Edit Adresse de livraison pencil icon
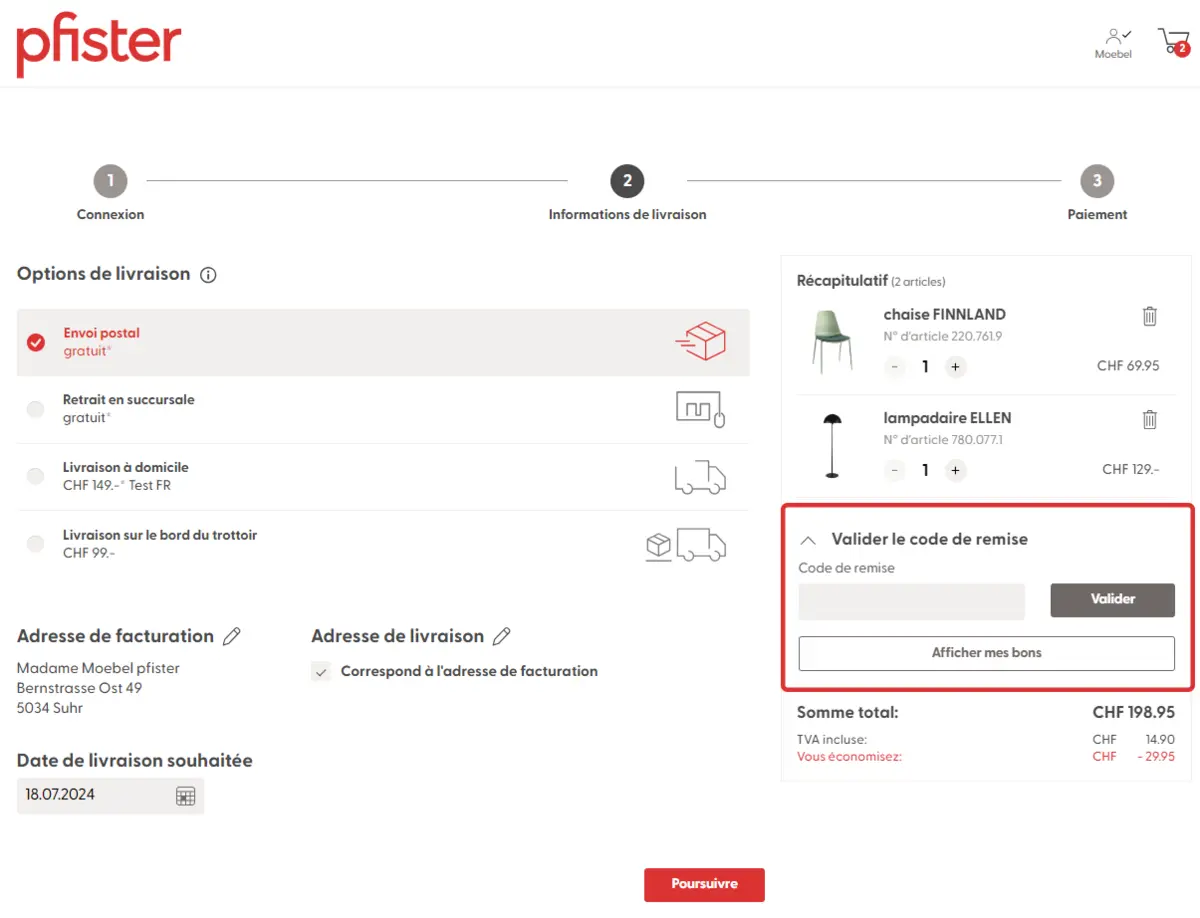This screenshot has width=1200, height=918. 502,636
